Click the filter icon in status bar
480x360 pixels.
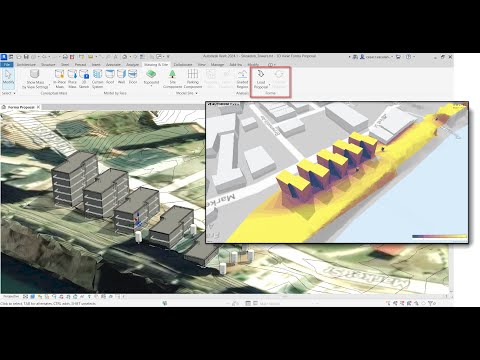pos(431,303)
